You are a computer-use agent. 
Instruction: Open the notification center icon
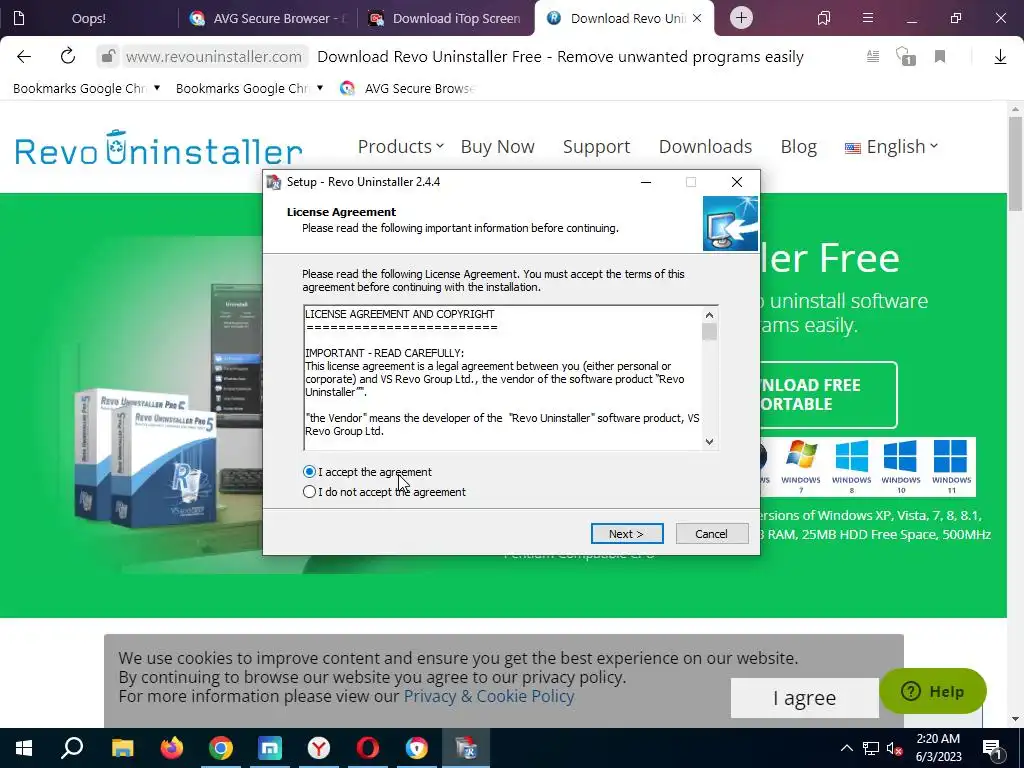[x=992, y=748]
